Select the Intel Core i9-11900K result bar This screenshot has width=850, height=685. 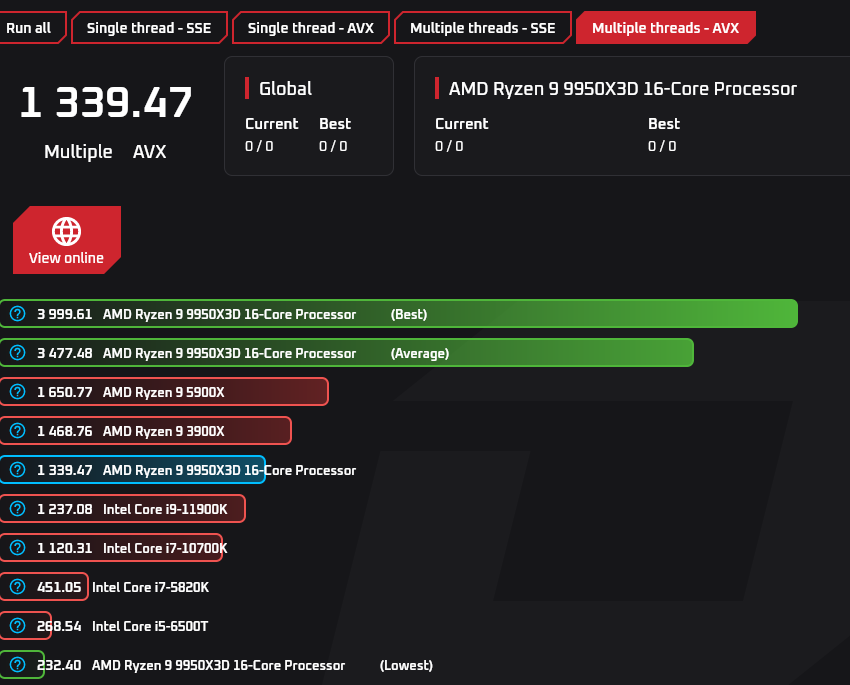click(123, 509)
